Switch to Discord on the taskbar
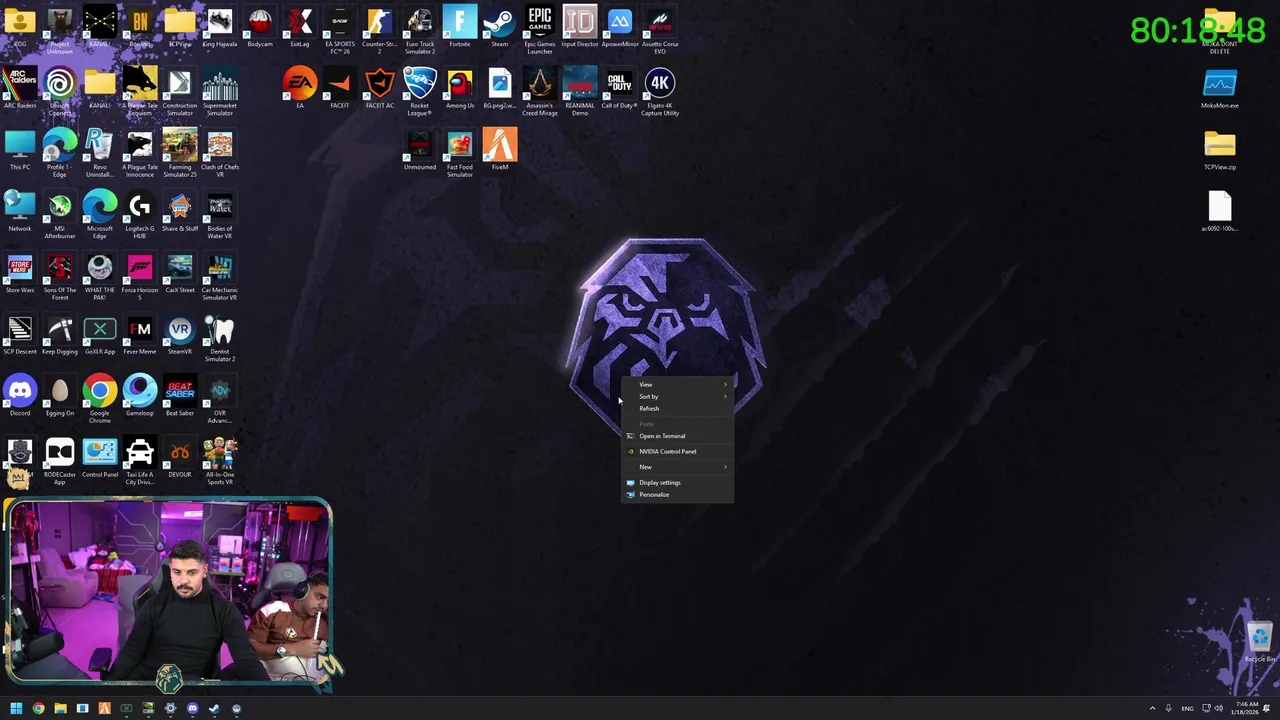Screen dimensions: 1280x720 tap(192, 708)
